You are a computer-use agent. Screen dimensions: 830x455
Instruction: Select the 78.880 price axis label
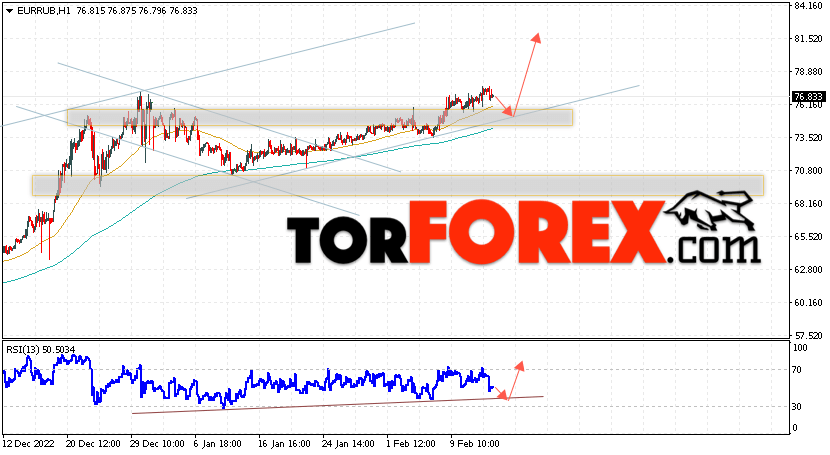pyautogui.click(x=808, y=72)
